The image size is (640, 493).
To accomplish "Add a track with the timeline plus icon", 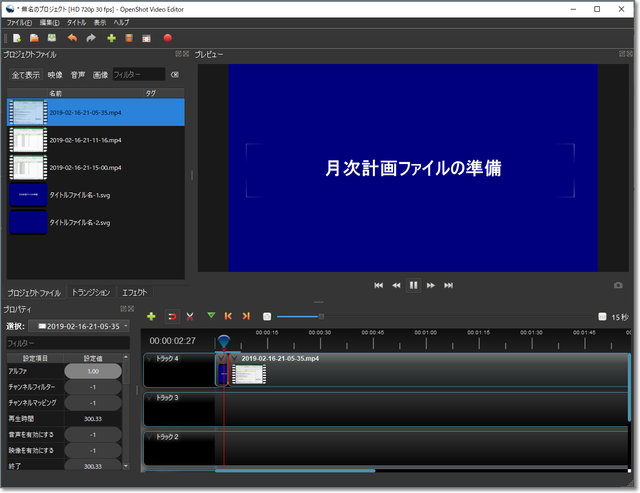I will 151,316.
